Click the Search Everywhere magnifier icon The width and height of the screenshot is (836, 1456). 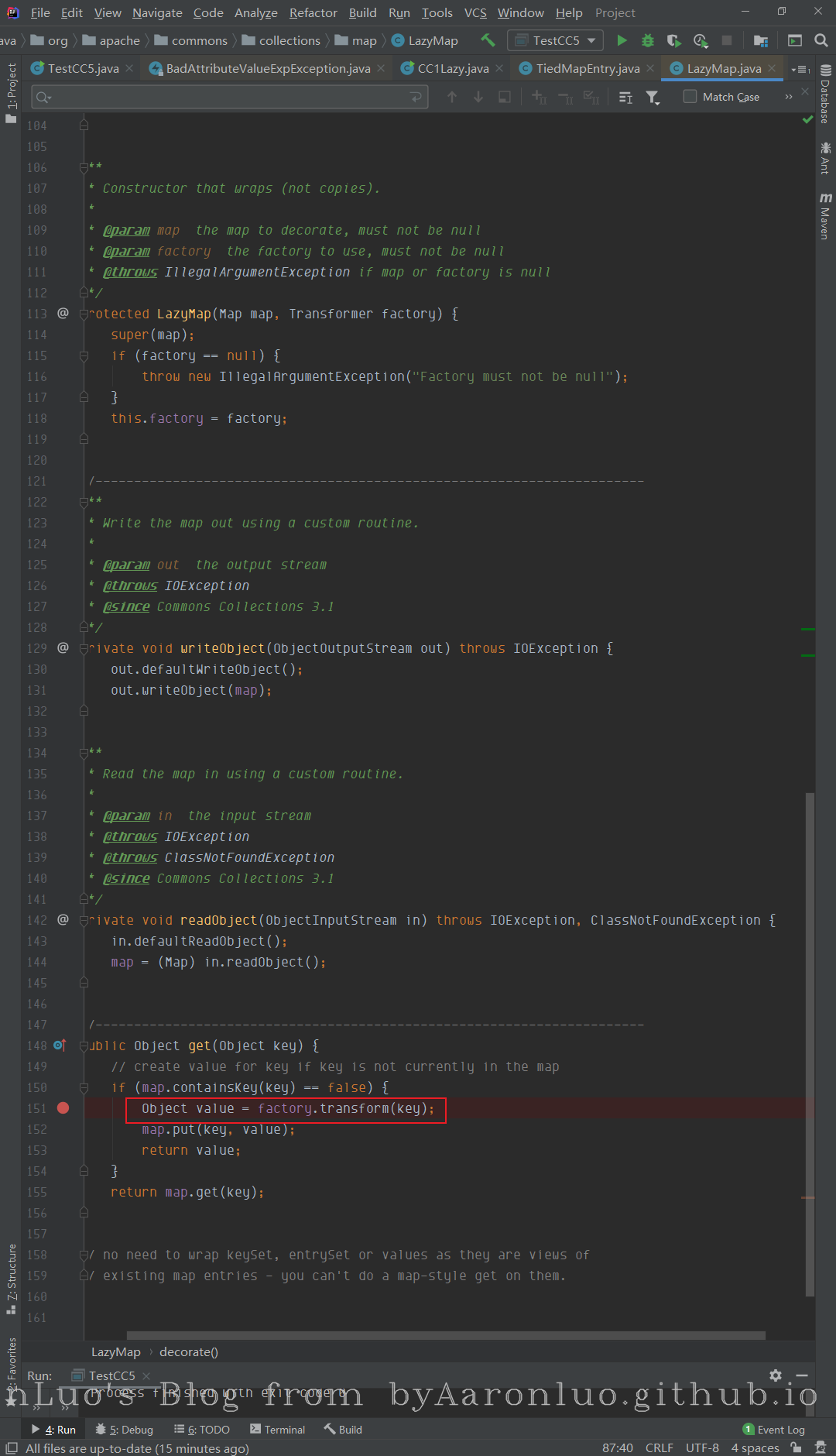[x=821, y=40]
